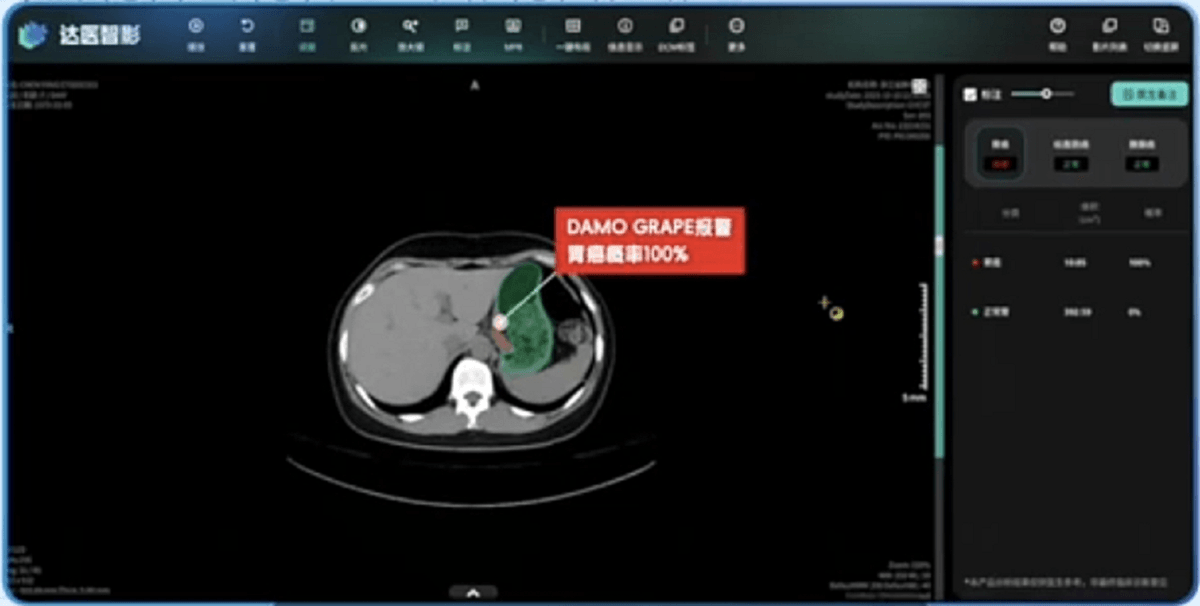
Task: Select the annotation flag icon in the toolbar
Action: click(x=461, y=26)
